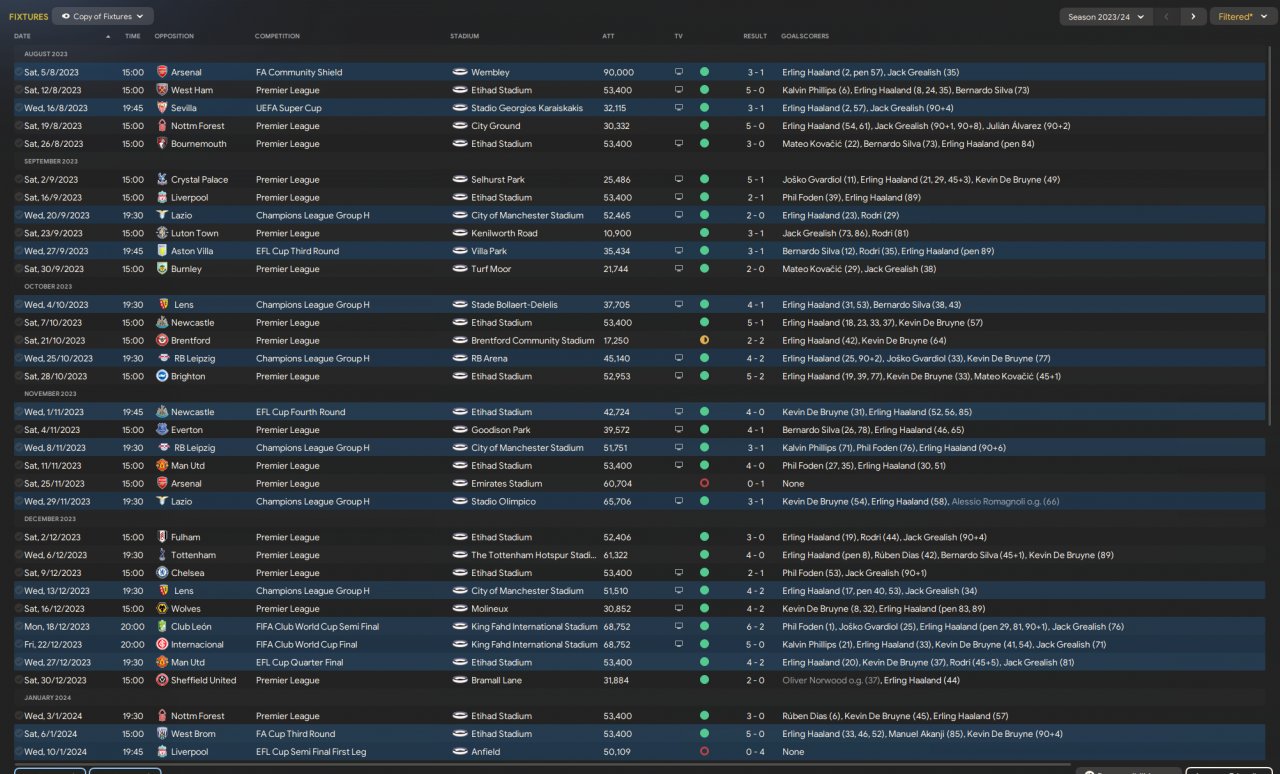Go to the previous season with the left arrow
Viewport: 1280px width, 774px height.
pyautogui.click(x=1166, y=17)
